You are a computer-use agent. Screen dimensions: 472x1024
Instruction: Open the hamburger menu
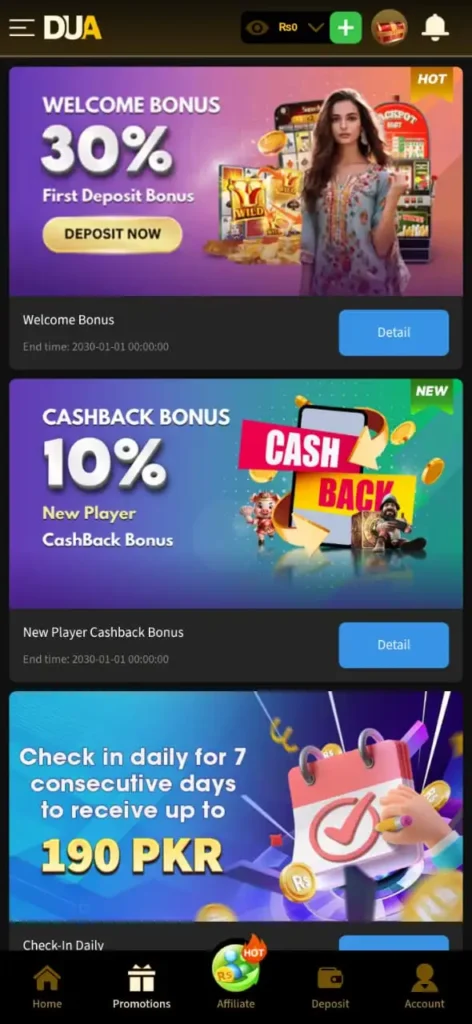point(22,27)
